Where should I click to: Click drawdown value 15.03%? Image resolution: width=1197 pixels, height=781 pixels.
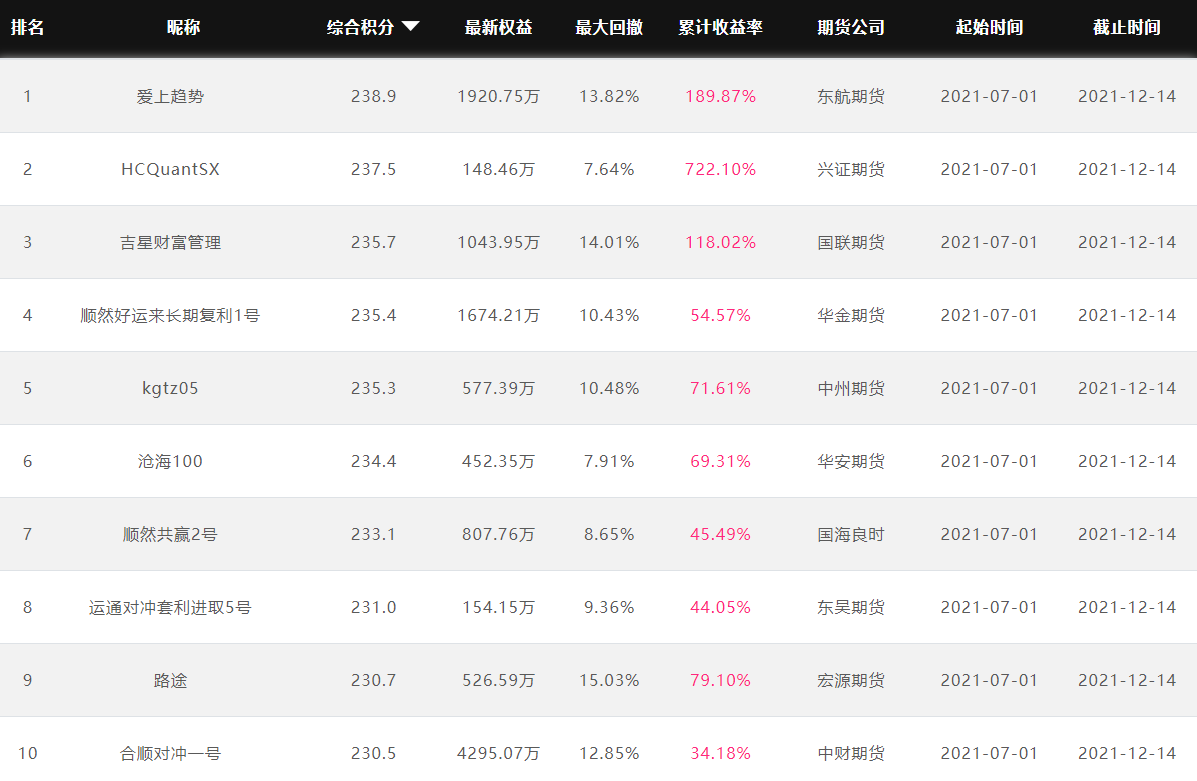[609, 680]
